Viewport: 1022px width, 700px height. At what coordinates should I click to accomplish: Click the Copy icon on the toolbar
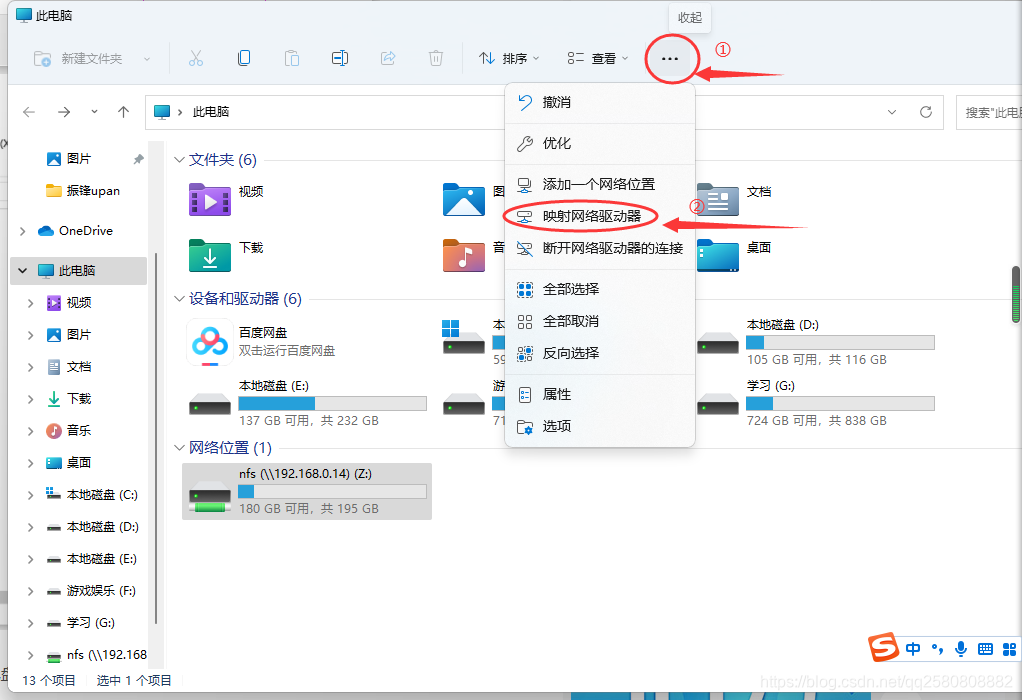coord(244,58)
